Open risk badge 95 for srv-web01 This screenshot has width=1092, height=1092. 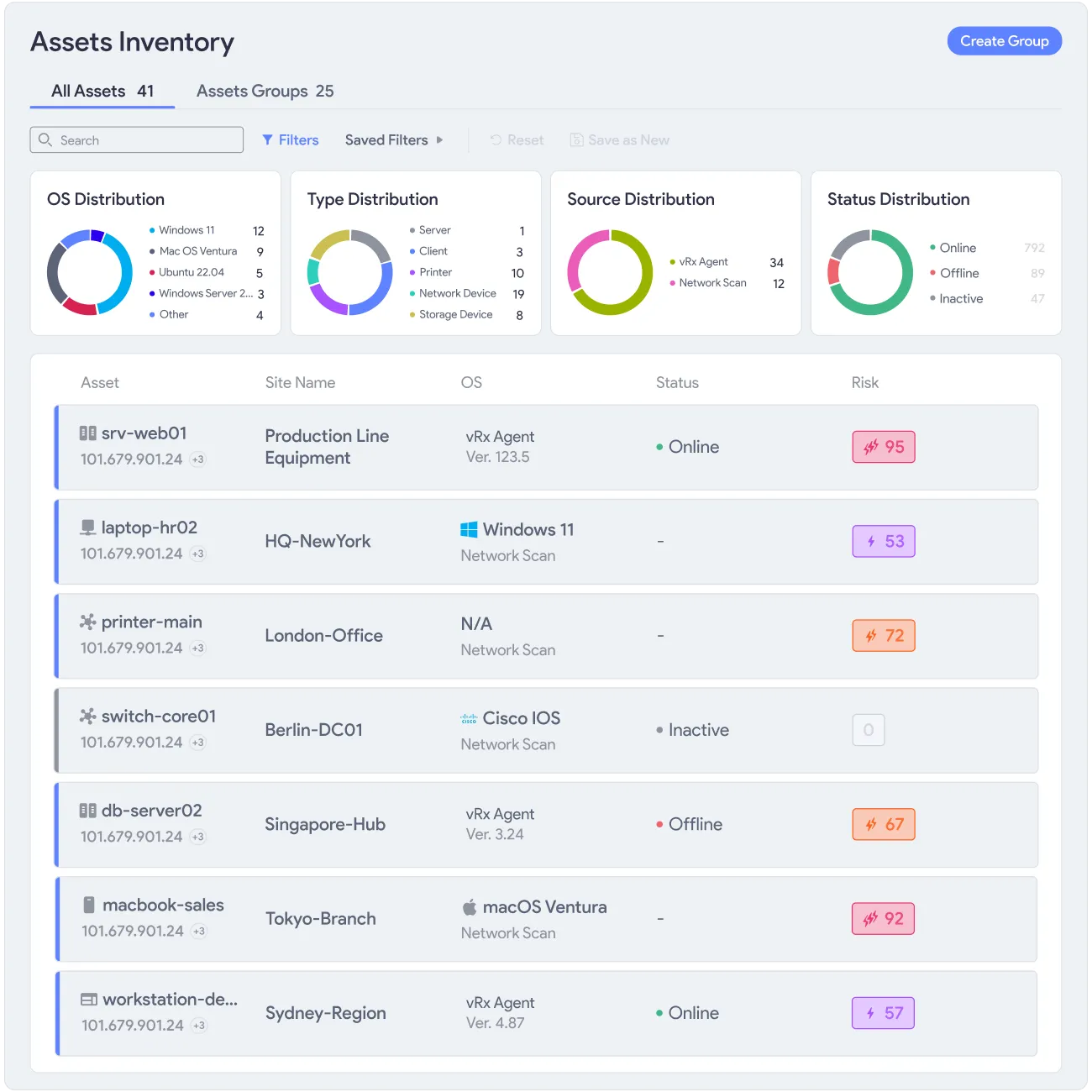click(x=884, y=447)
